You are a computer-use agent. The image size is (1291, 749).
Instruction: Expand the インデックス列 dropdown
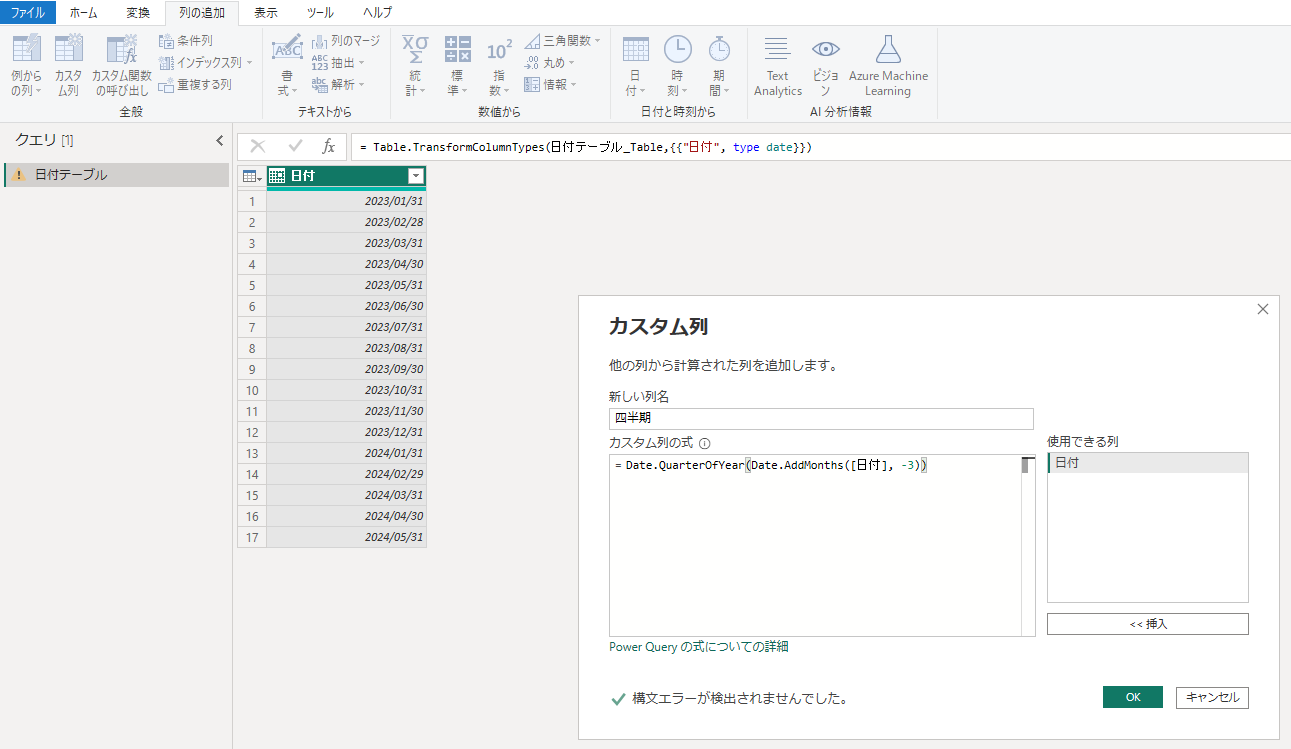coord(249,63)
